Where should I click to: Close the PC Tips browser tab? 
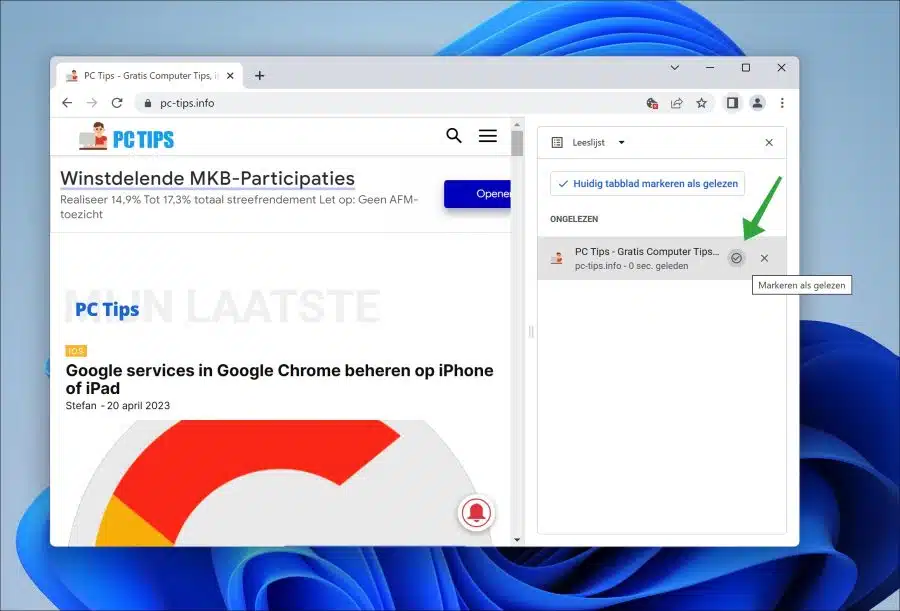click(x=230, y=76)
